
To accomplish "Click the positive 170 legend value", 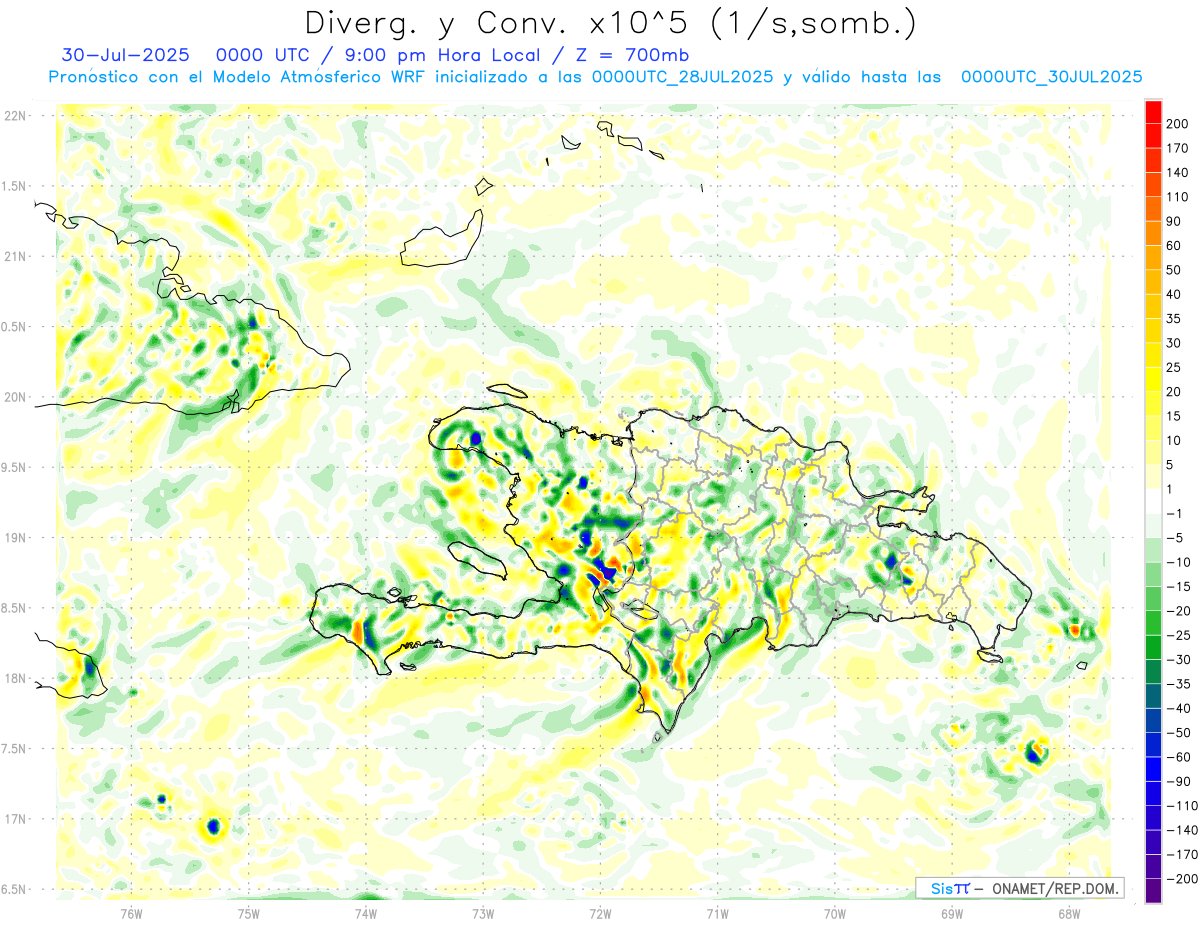I will coord(1177,148).
